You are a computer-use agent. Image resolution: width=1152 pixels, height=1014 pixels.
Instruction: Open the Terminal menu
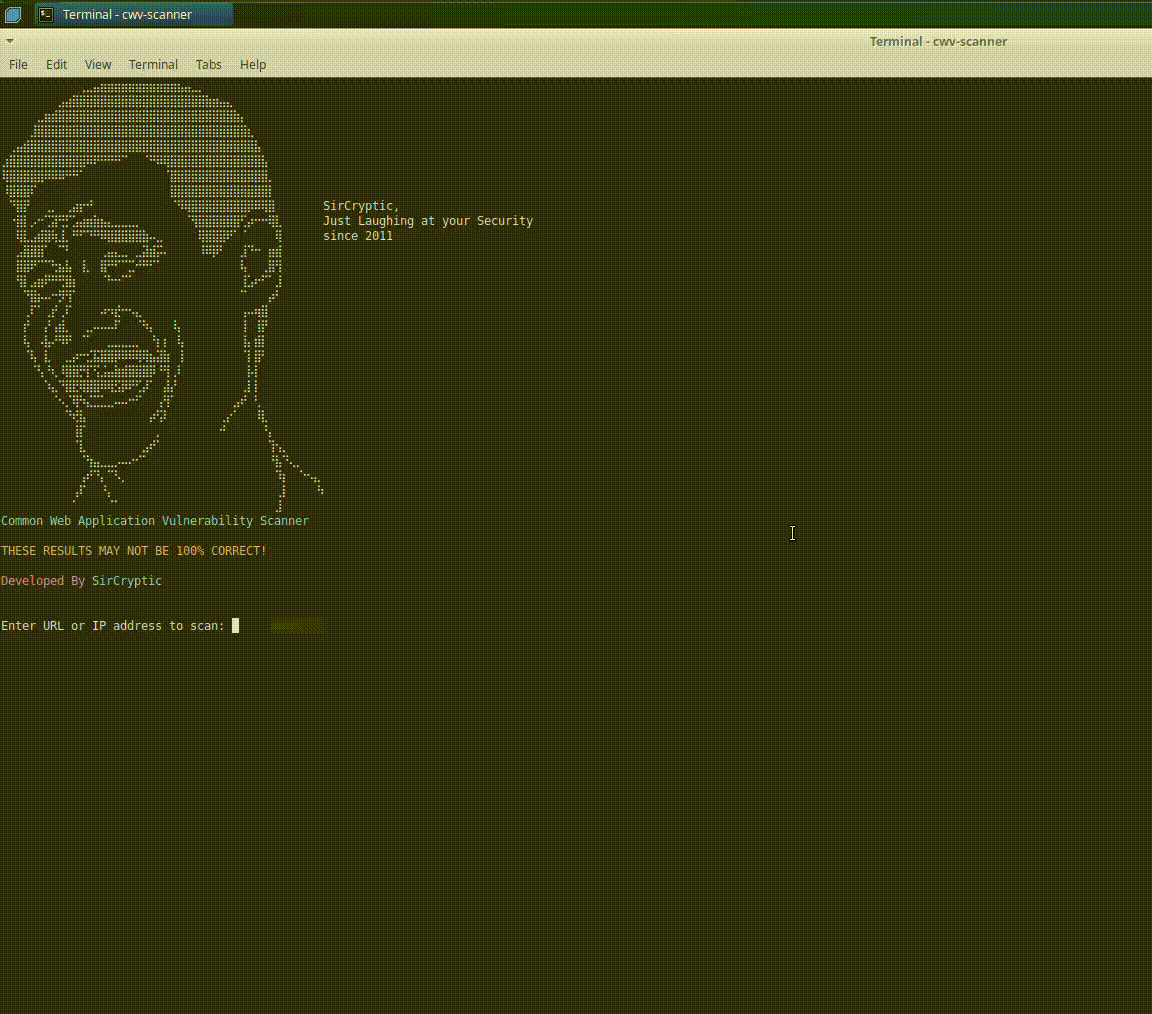pos(153,64)
